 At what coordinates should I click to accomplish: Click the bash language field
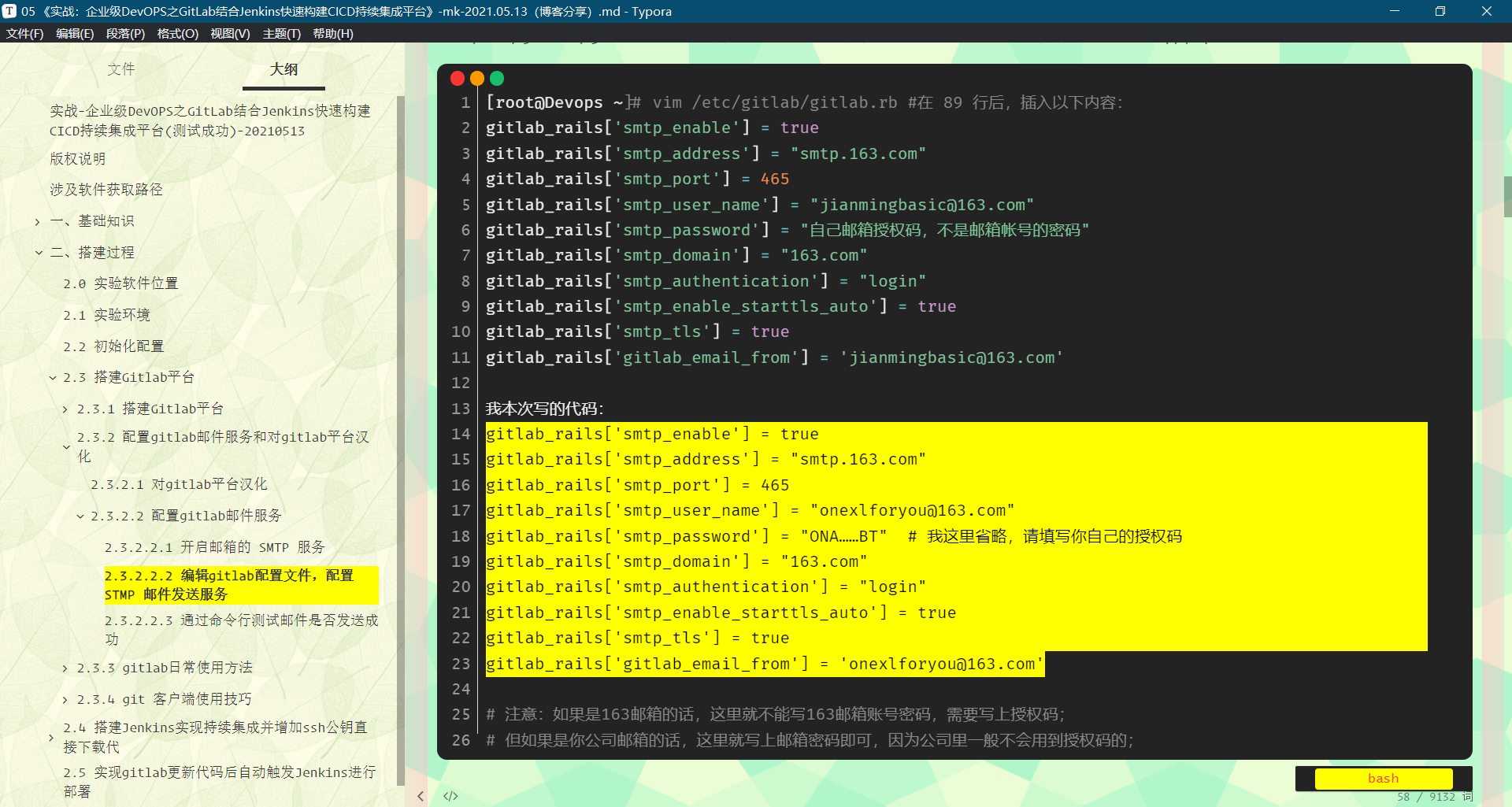pos(1384,779)
